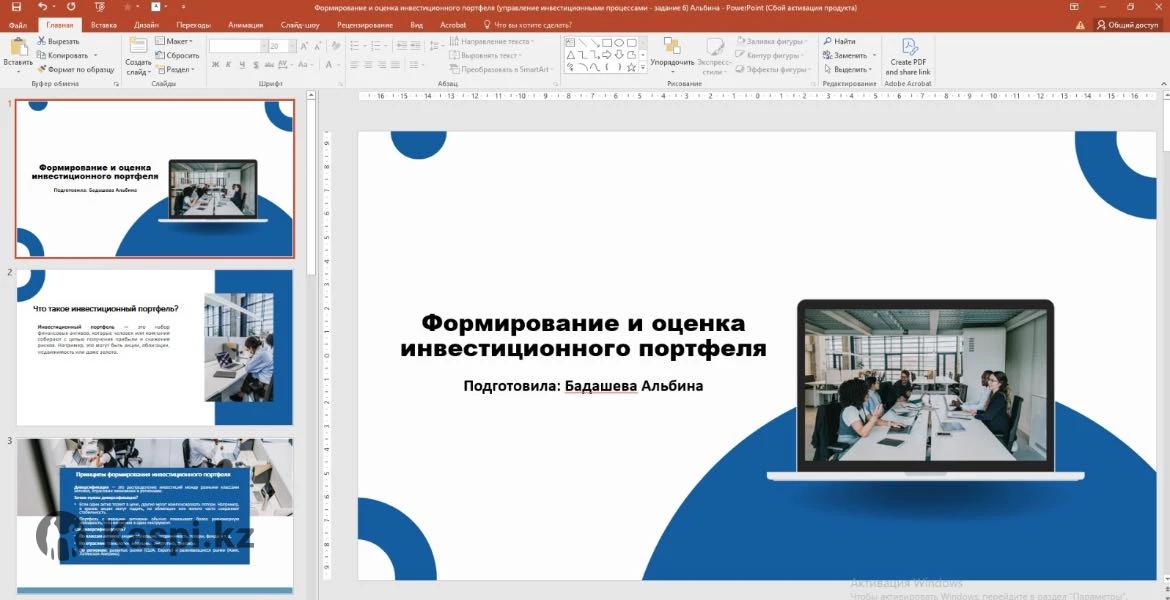The width and height of the screenshot is (1170, 600).
Task: Click Create PDF and share link
Action: click(907, 56)
